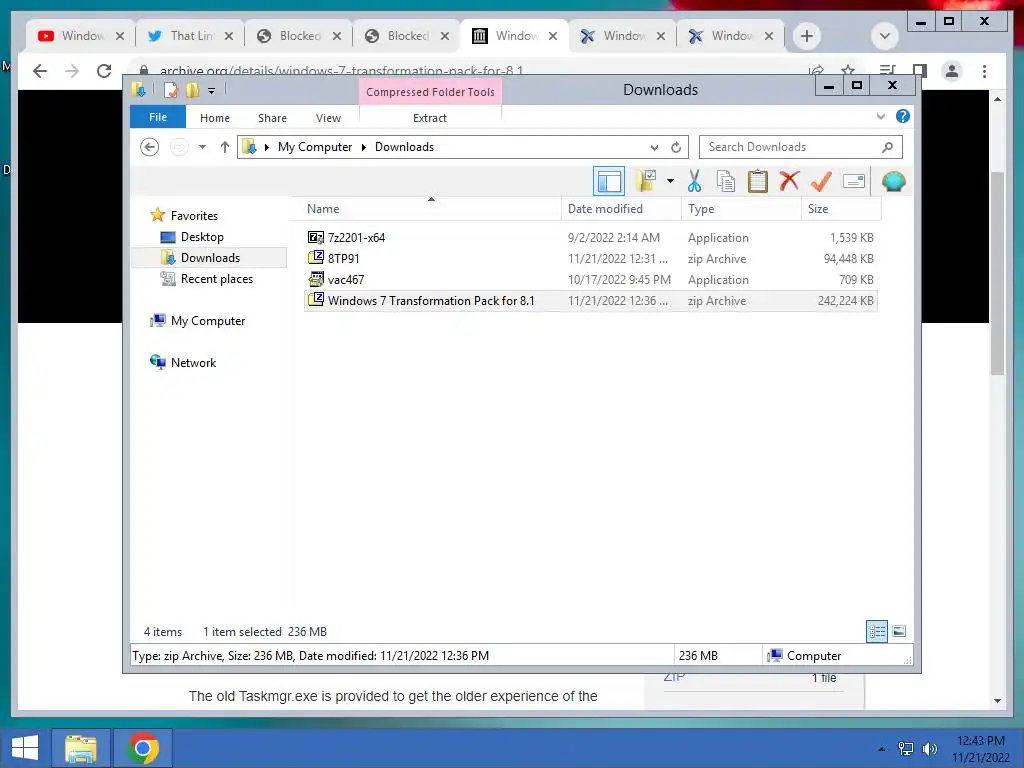Open the File ribbon tab
The width and height of the screenshot is (1024, 768).
(158, 117)
